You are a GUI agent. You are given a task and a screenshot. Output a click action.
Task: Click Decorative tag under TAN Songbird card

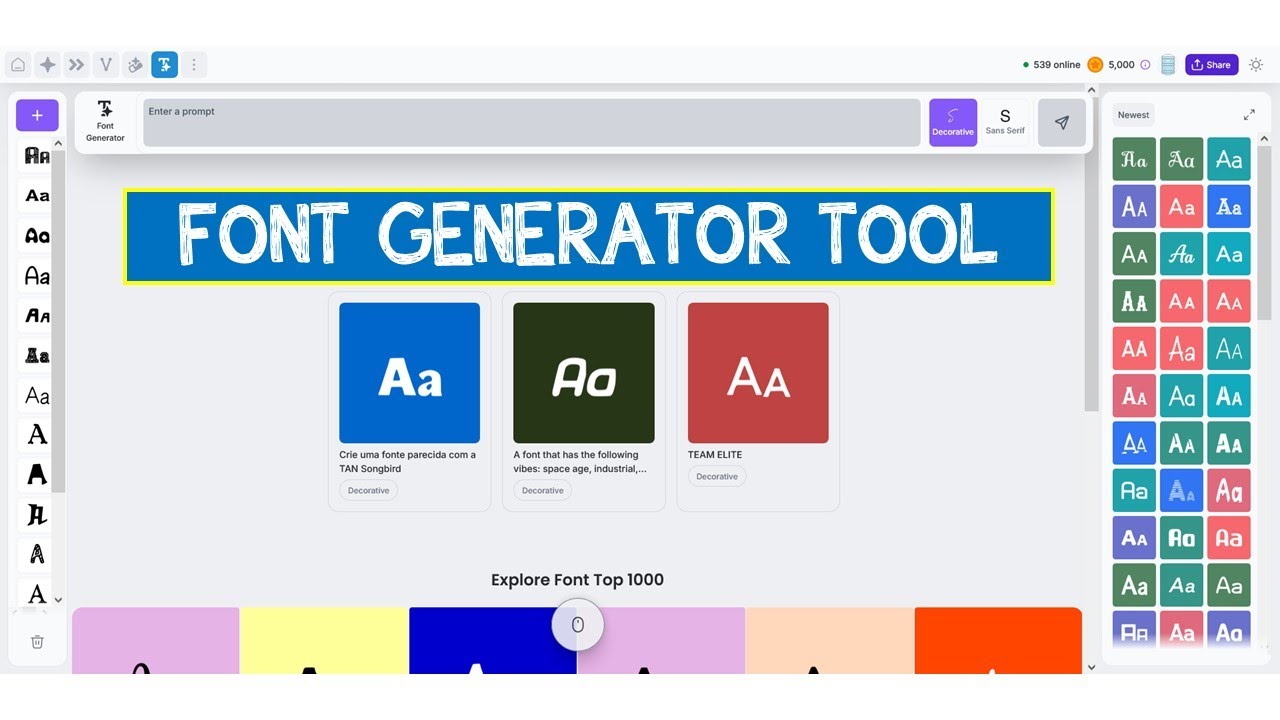click(x=369, y=491)
